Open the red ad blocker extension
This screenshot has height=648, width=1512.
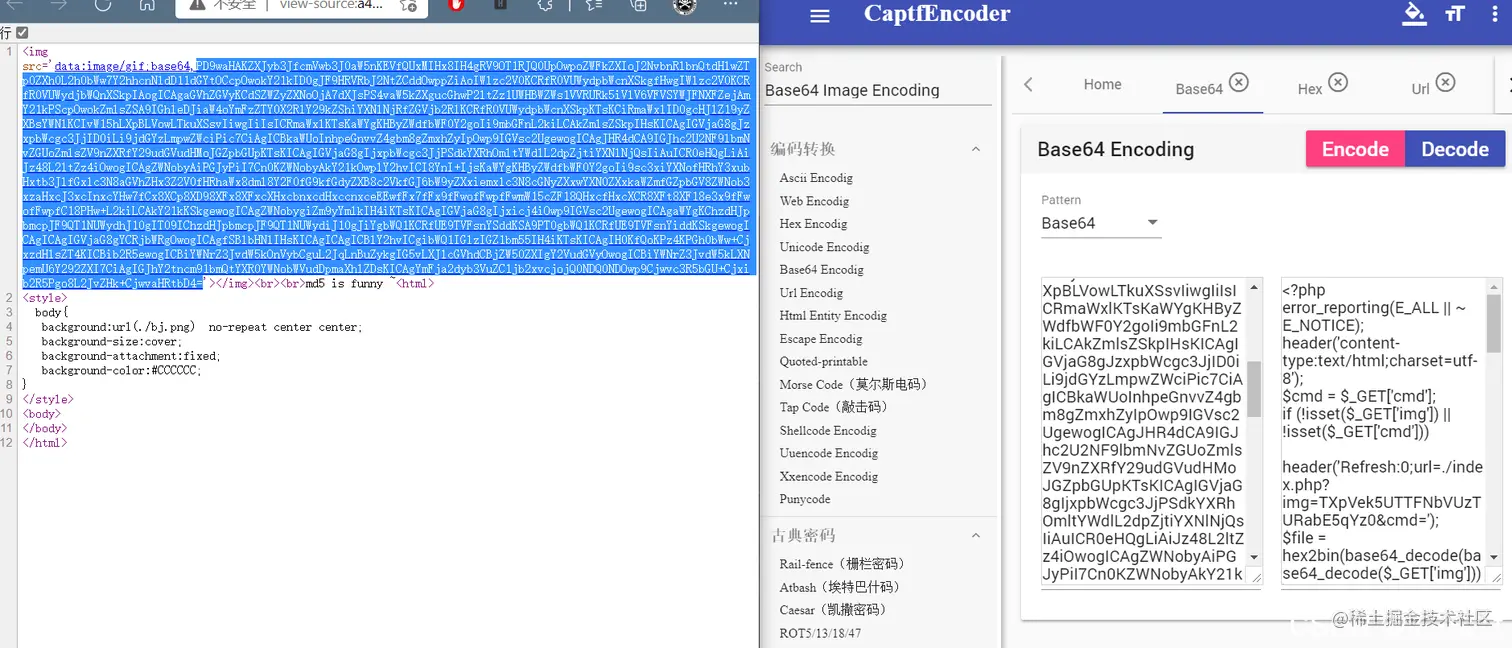tap(456, 5)
